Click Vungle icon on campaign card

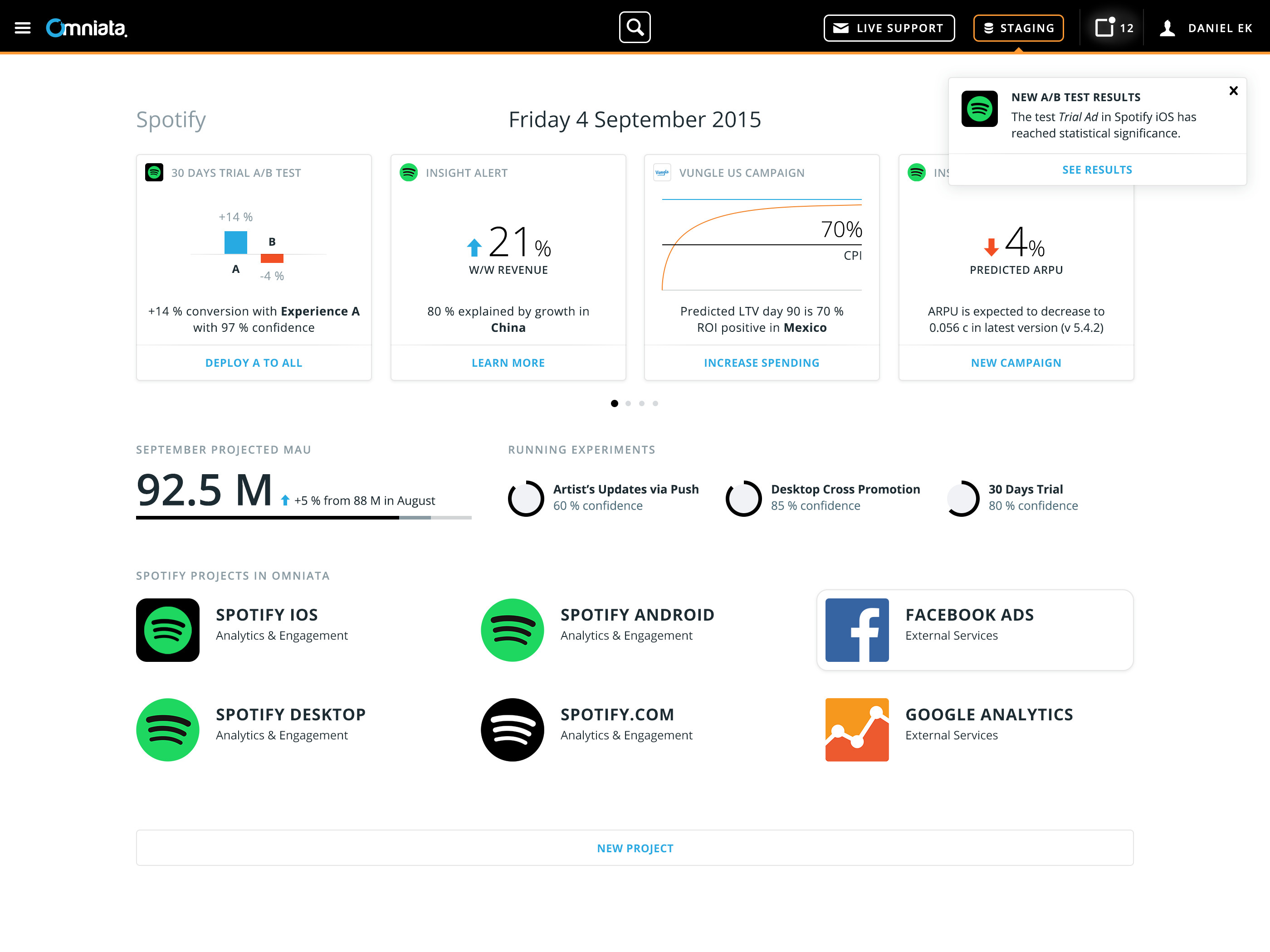[662, 172]
